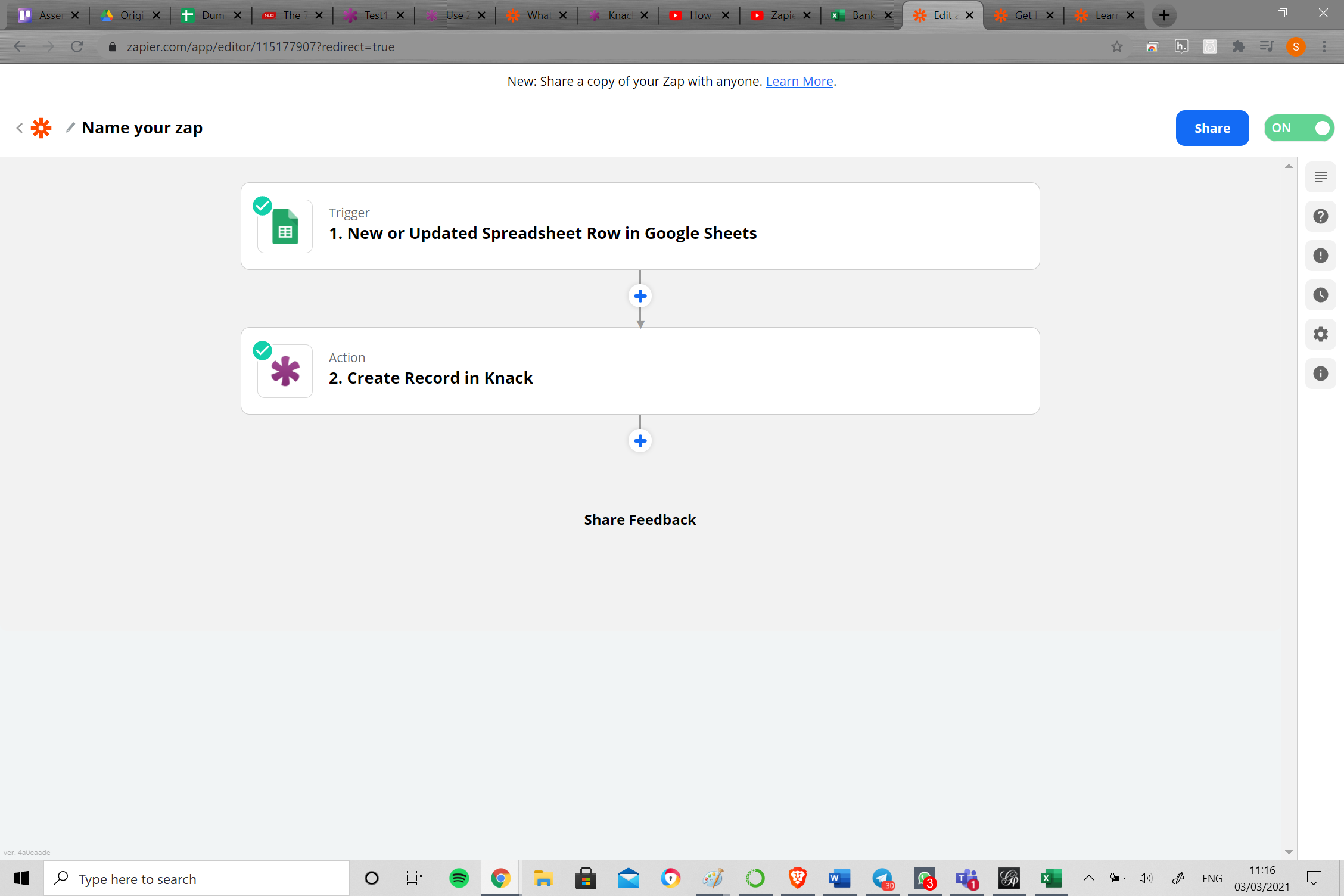The image size is (1344, 896).
Task: Open the Zap outline panel icon
Action: pos(1320,177)
